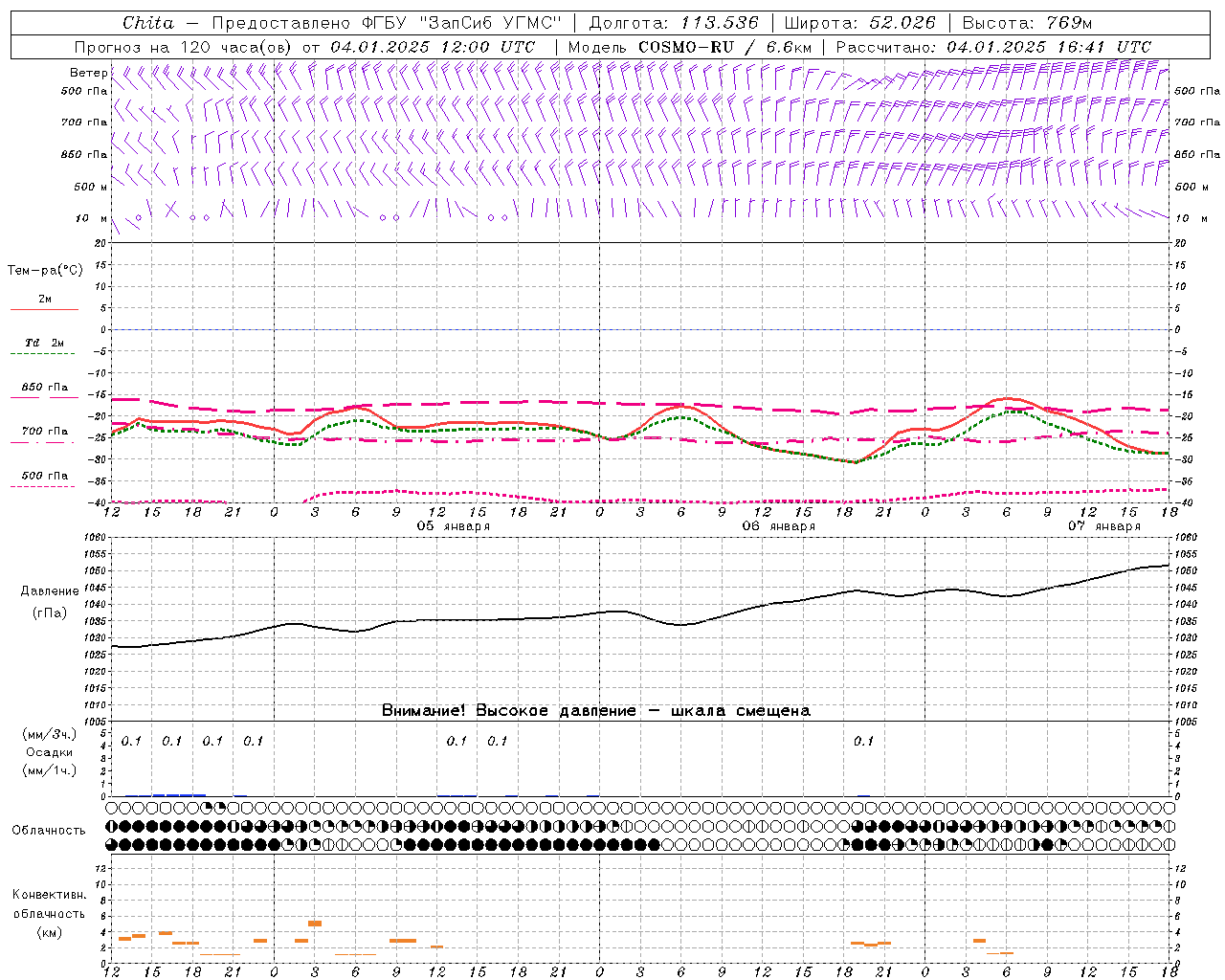
Task: Click the "Широта: 52.026" header value
Action: tap(859, 23)
